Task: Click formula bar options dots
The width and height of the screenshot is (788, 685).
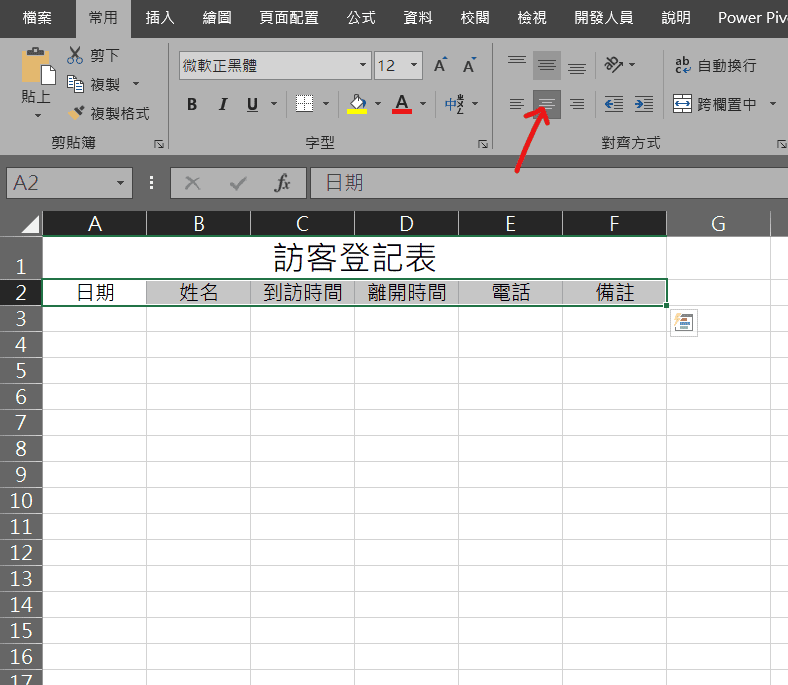Action: 151,183
